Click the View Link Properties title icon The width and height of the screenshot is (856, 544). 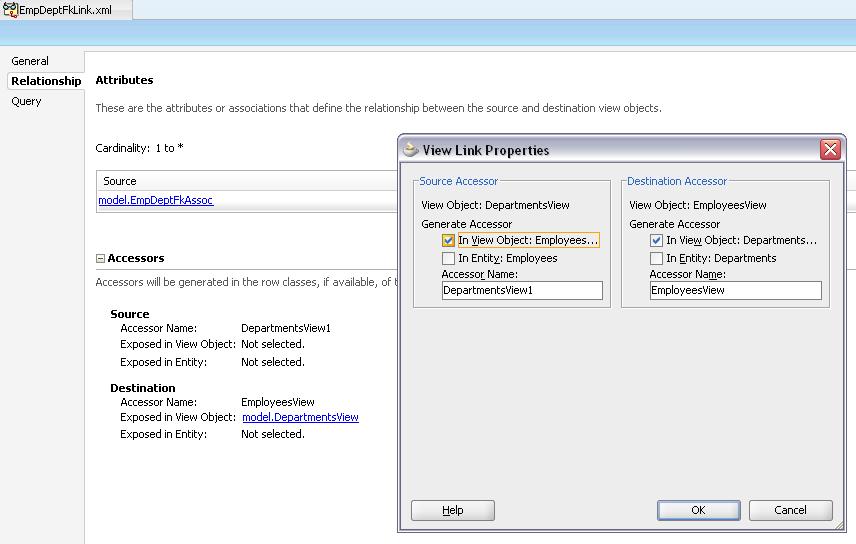tap(410, 149)
